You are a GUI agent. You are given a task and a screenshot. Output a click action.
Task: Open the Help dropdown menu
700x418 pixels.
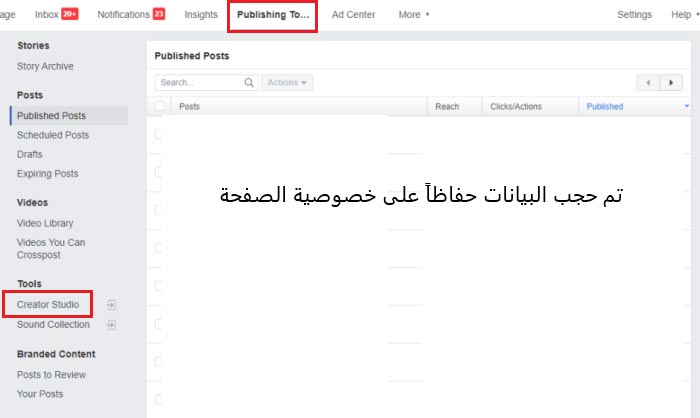click(685, 15)
